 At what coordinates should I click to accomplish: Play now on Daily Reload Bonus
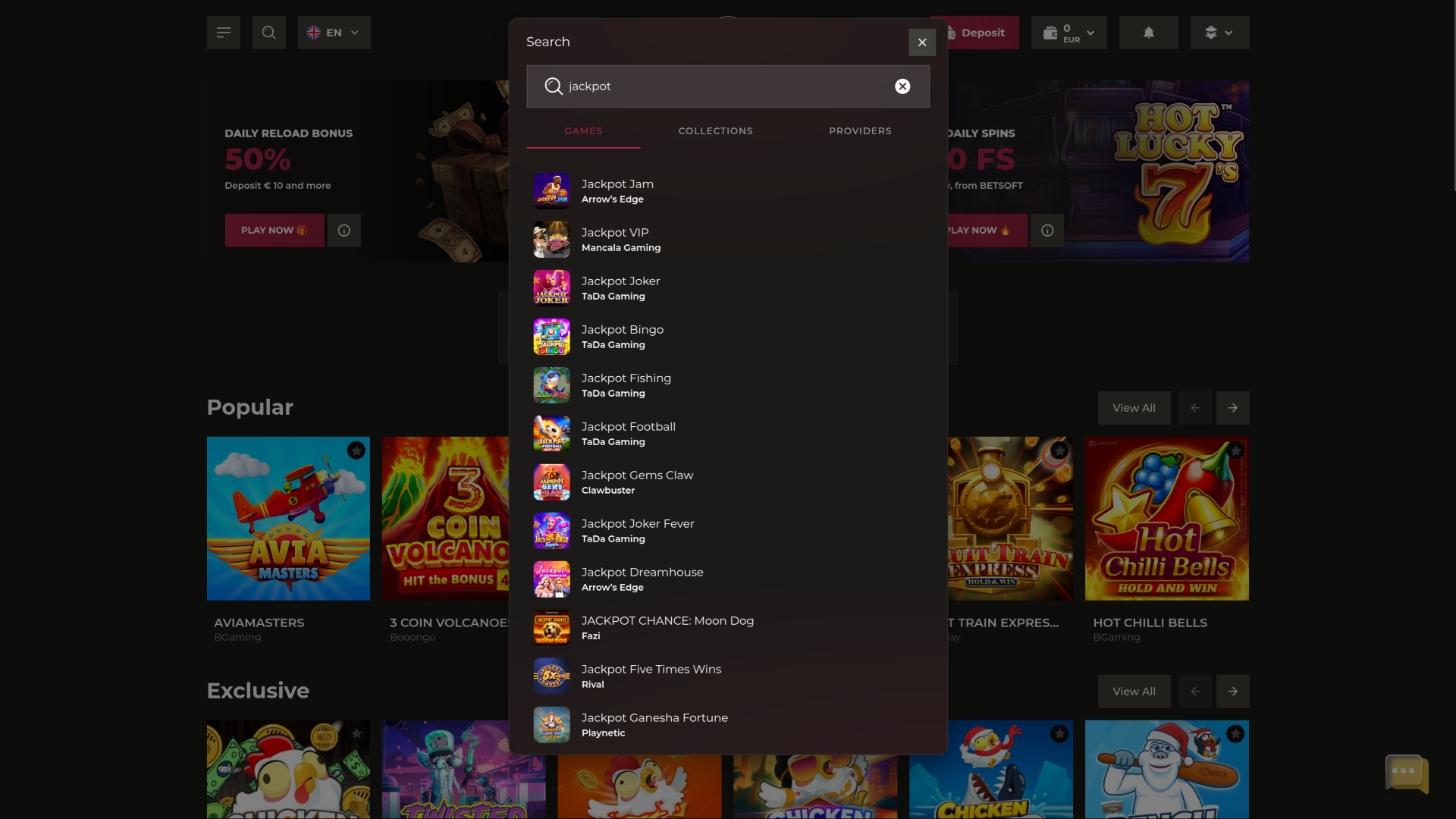pos(275,231)
